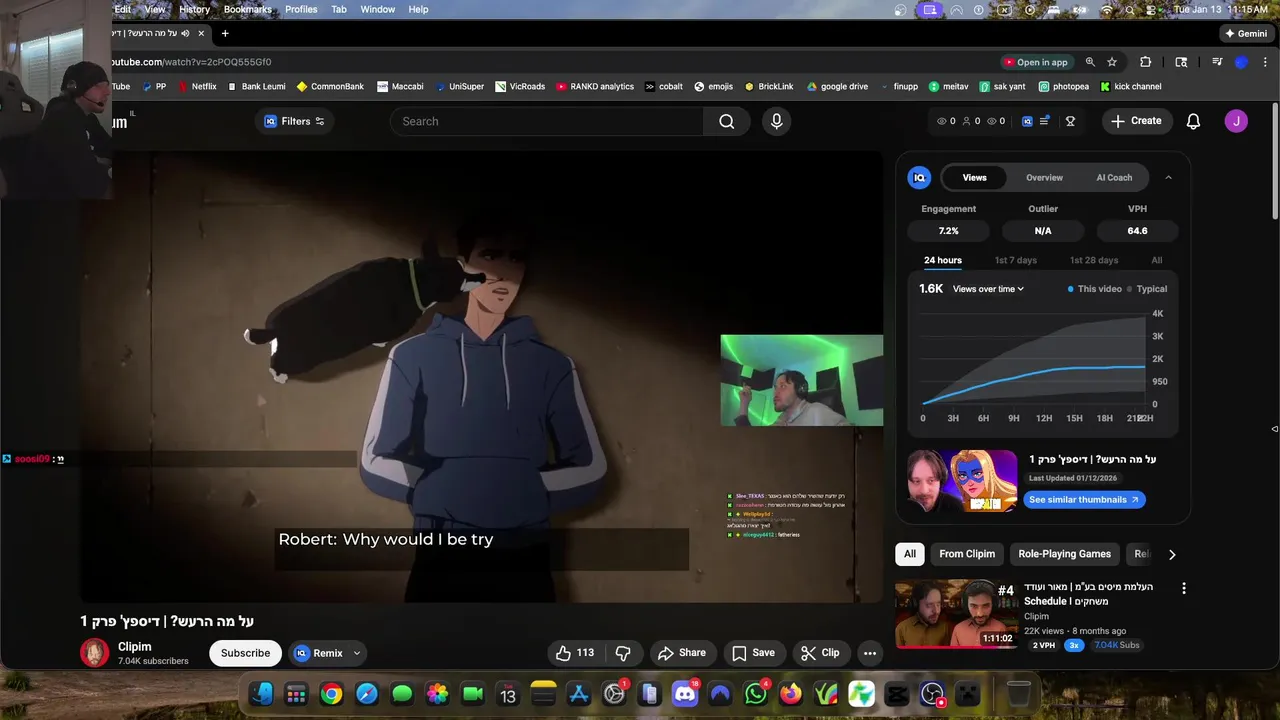Open WhatsApp from the dock
Screen dimensions: 1280x720
[x=756, y=694]
